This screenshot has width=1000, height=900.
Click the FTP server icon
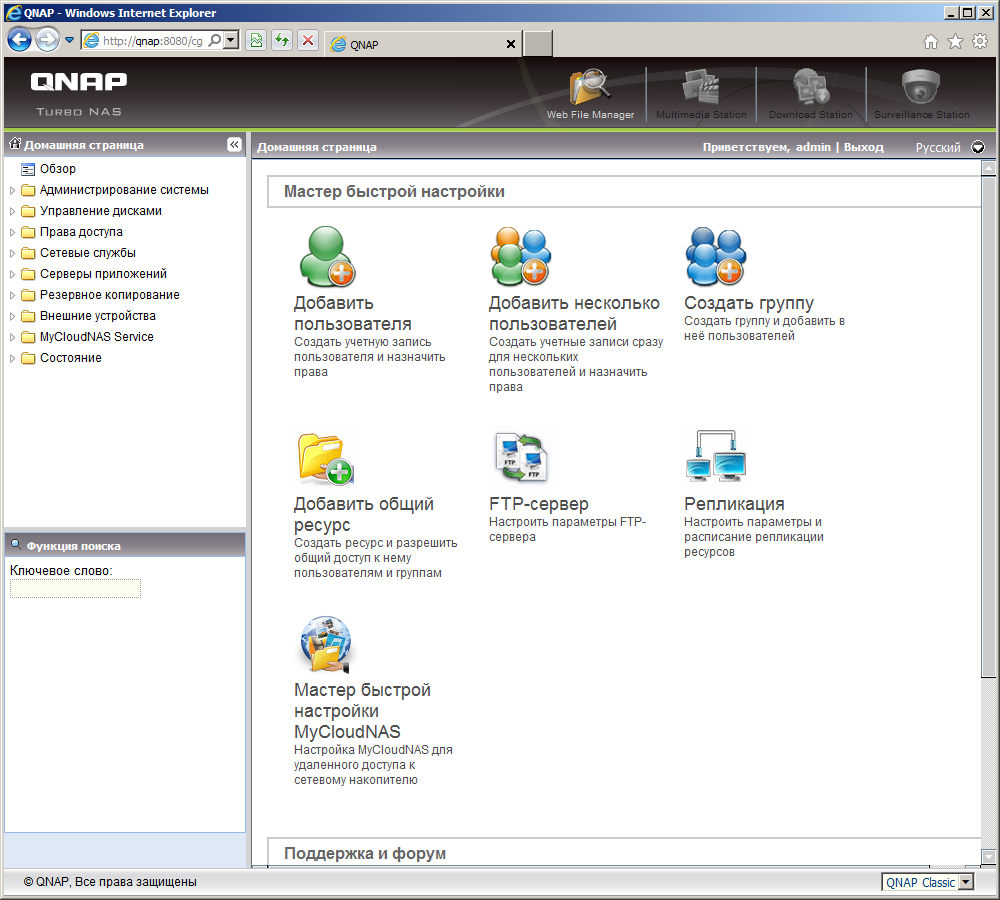521,457
